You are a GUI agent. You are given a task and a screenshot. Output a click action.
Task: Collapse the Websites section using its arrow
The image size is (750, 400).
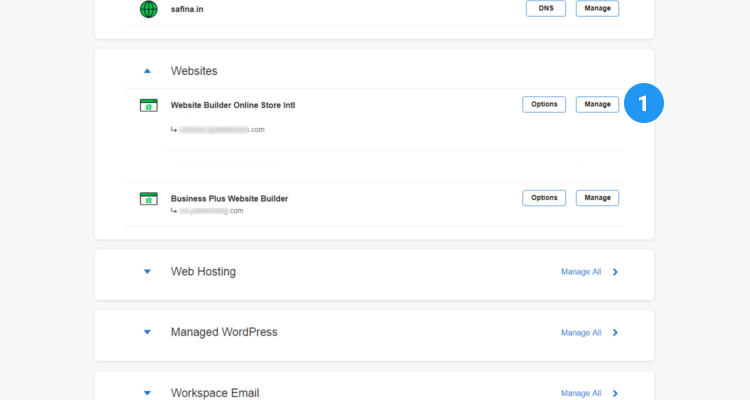pyautogui.click(x=148, y=71)
